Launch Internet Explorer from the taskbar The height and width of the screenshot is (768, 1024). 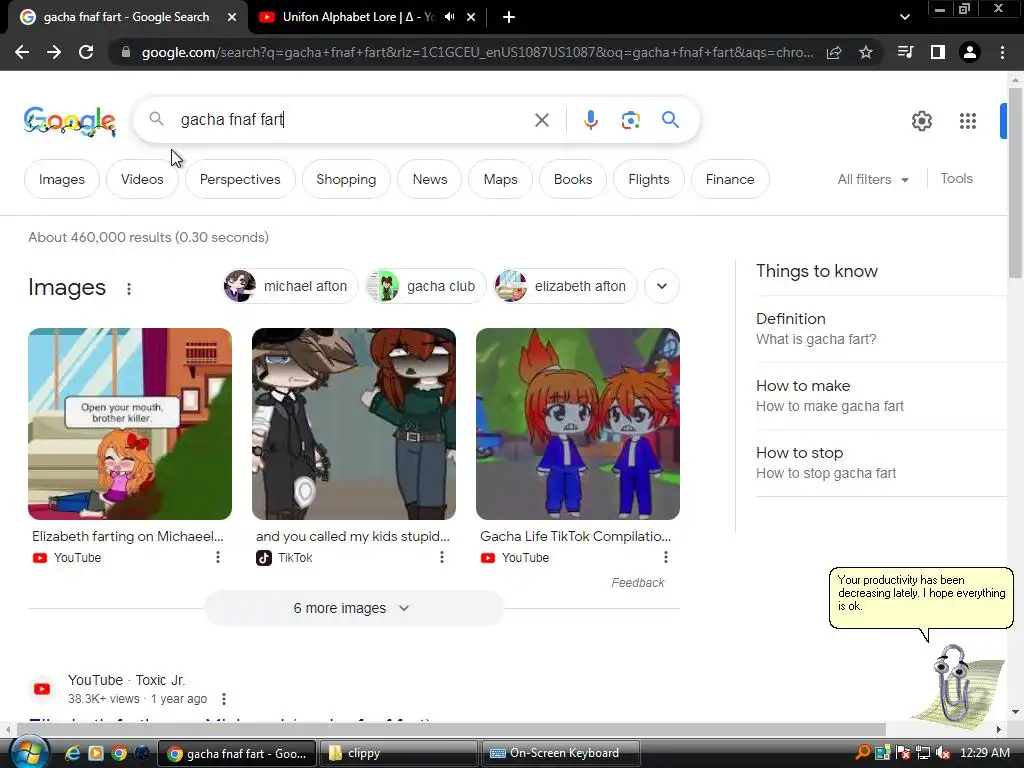point(72,753)
